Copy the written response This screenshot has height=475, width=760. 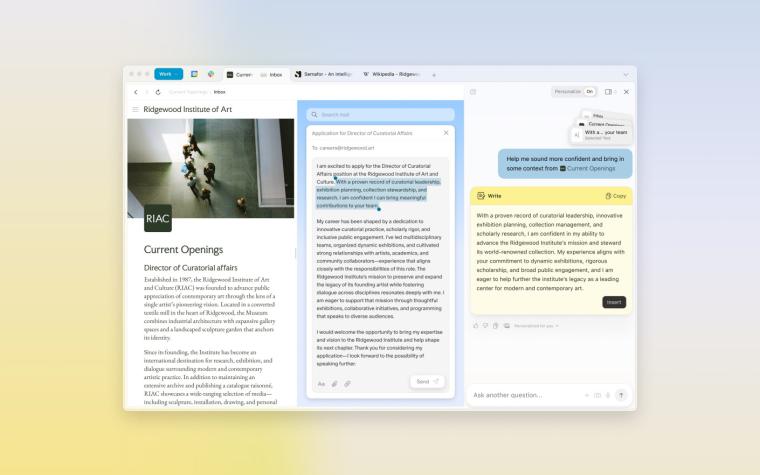click(616, 196)
